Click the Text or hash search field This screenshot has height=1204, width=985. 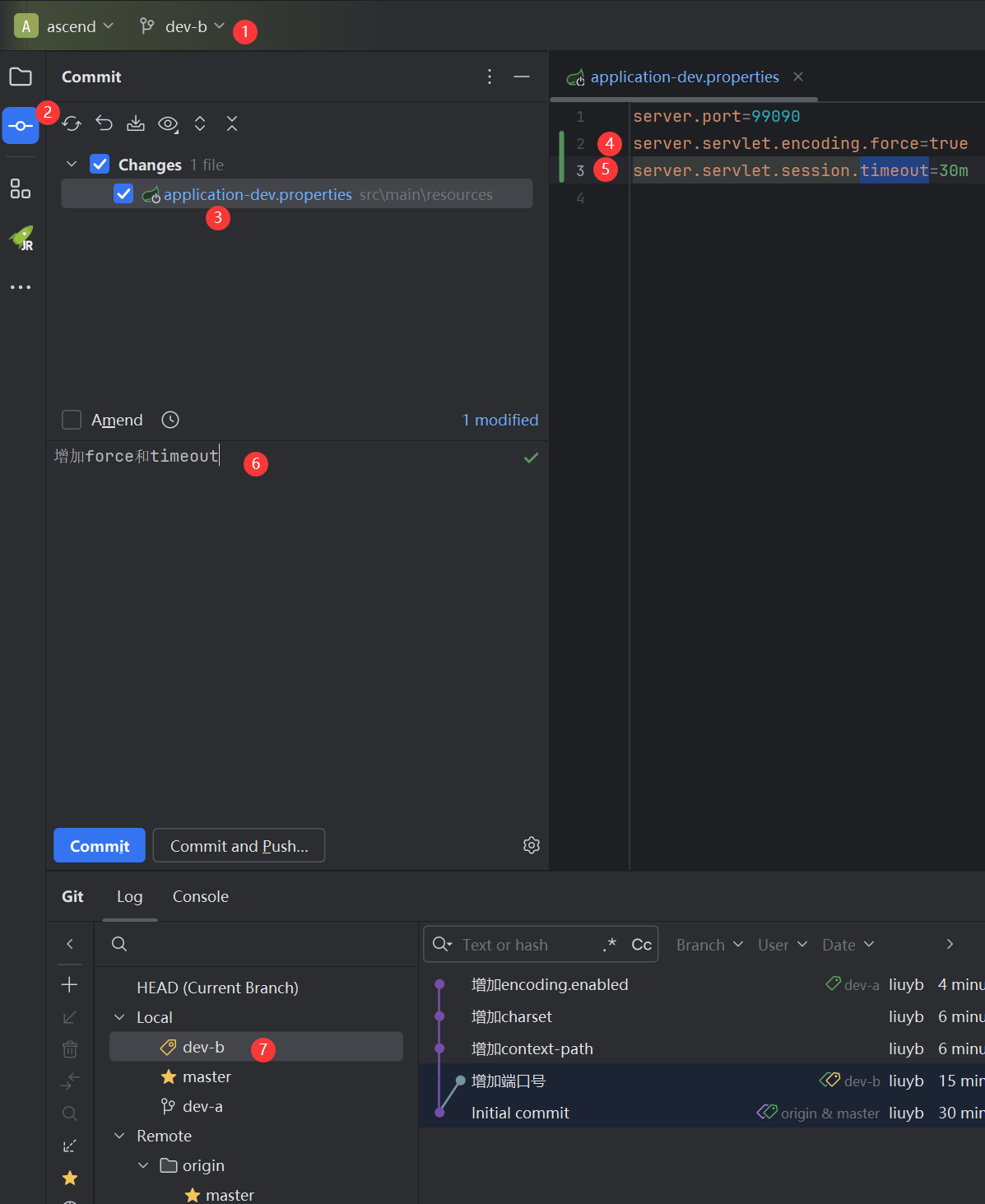pyautogui.click(x=527, y=945)
